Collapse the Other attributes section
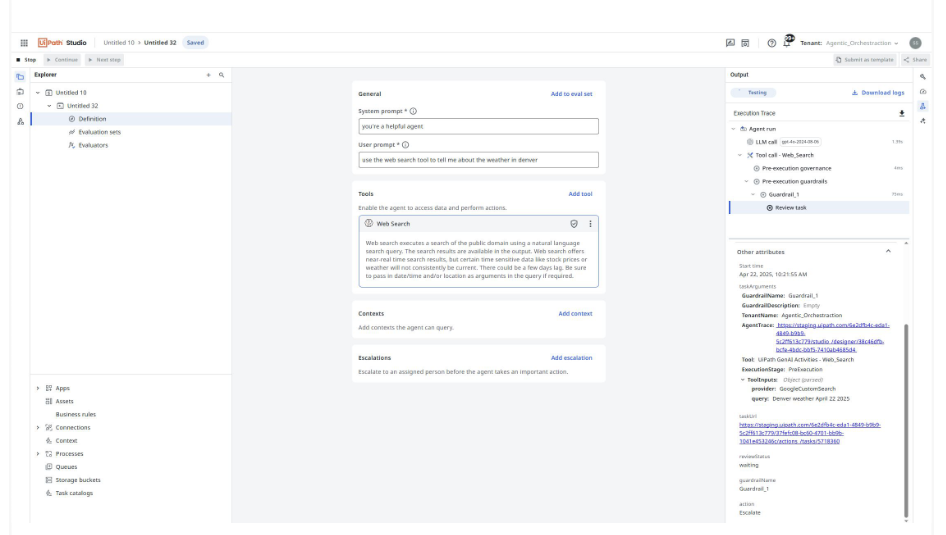This screenshot has height=535, width=946. click(888, 252)
